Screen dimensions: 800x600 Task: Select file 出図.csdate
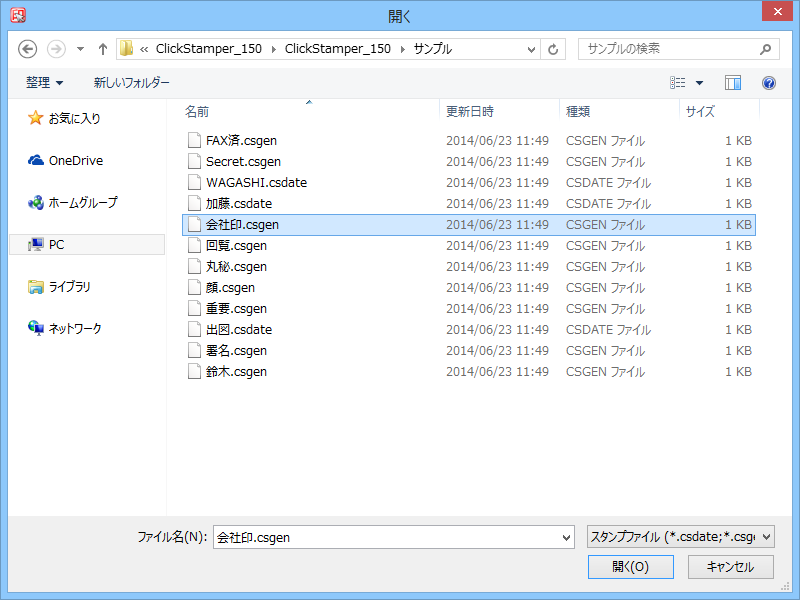[x=468, y=330]
